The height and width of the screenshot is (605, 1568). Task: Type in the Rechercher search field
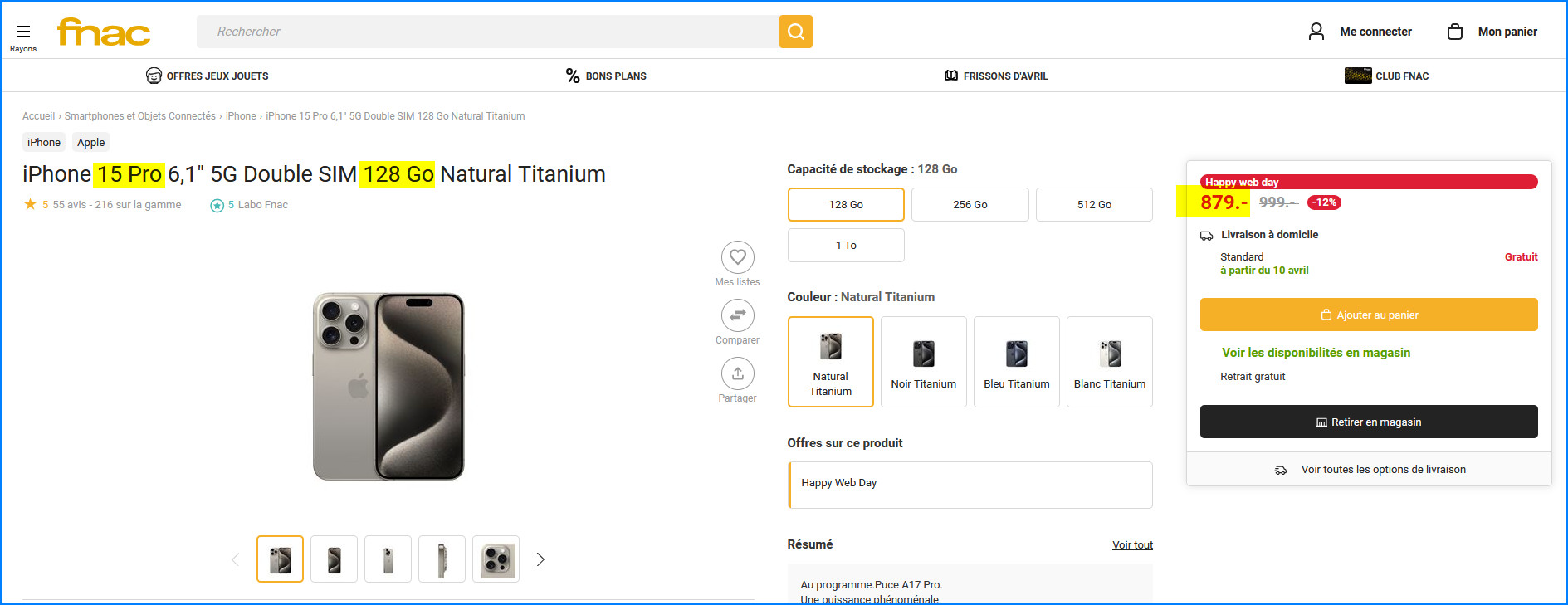pos(487,32)
